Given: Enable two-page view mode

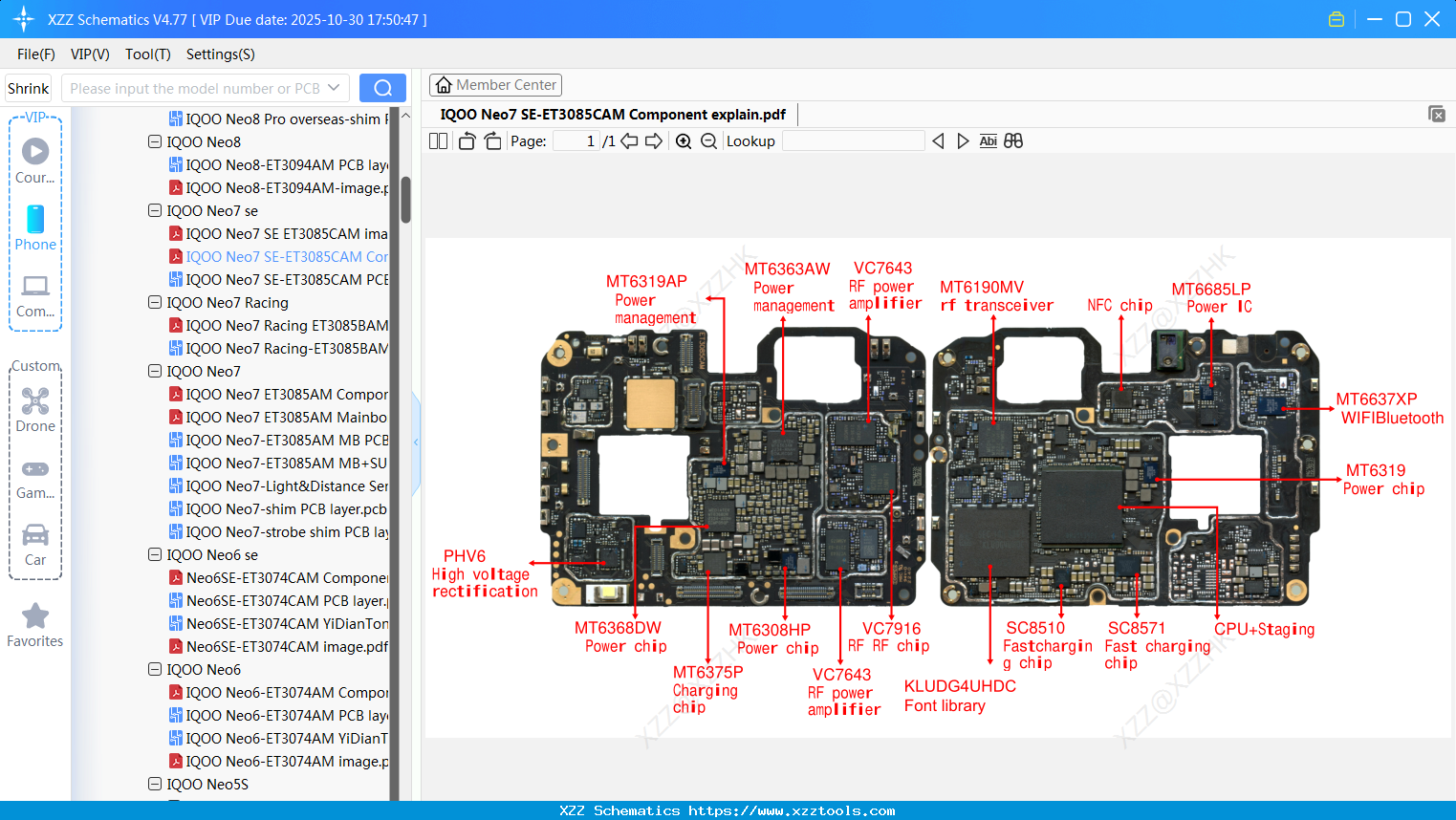Looking at the screenshot, I should (438, 140).
